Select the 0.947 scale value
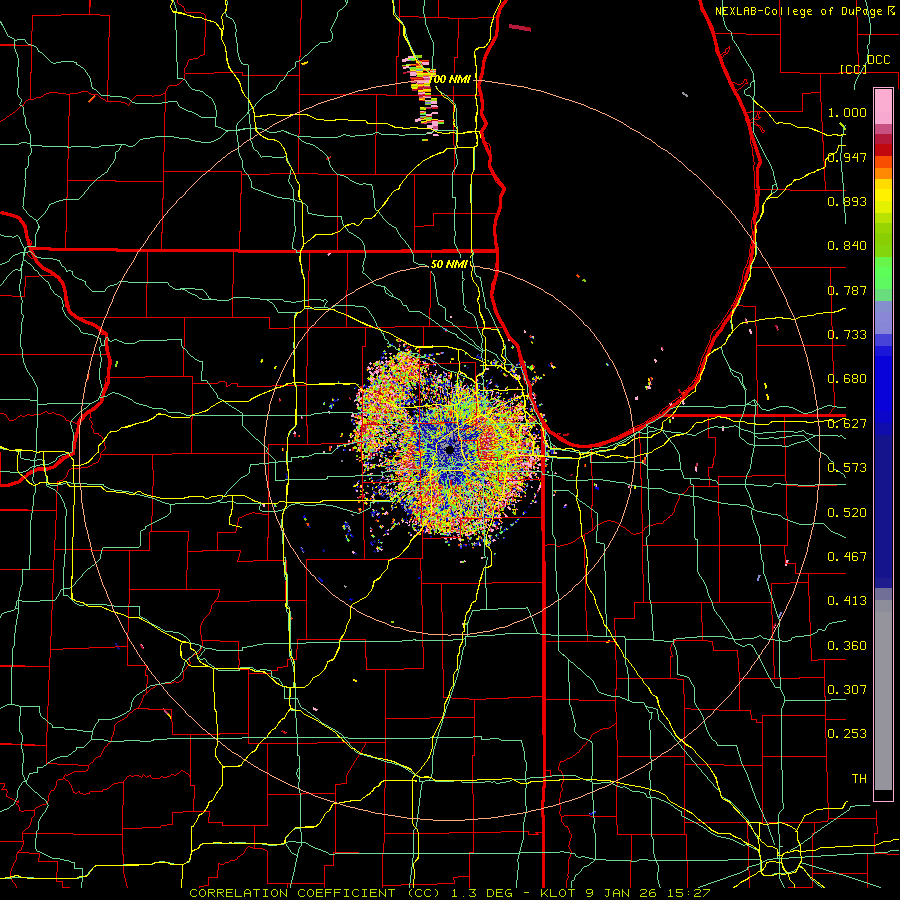Image resolution: width=900 pixels, height=900 pixels. pyautogui.click(x=847, y=157)
